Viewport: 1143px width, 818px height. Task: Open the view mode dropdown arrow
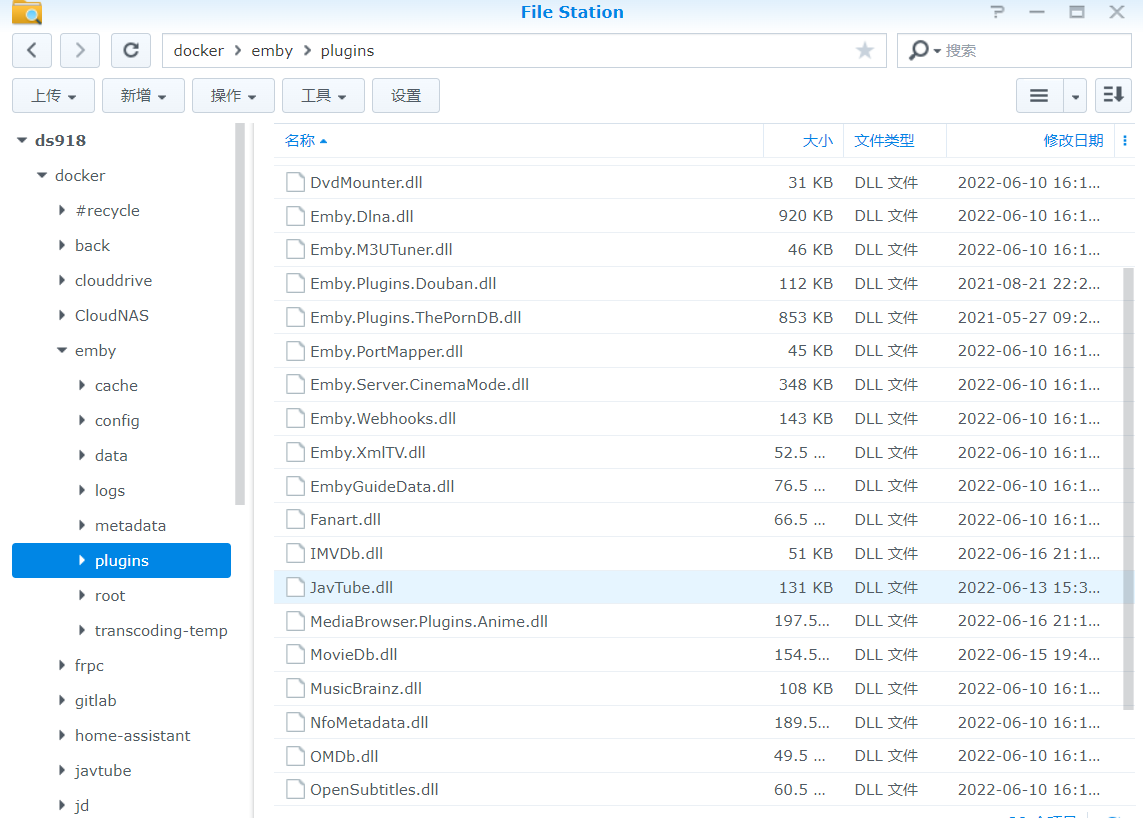point(1075,96)
